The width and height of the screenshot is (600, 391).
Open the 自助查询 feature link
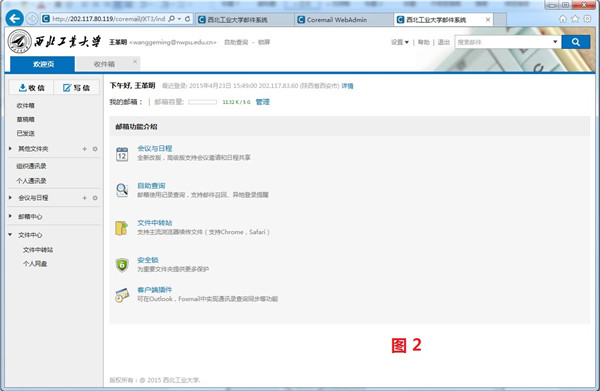click(x=151, y=186)
